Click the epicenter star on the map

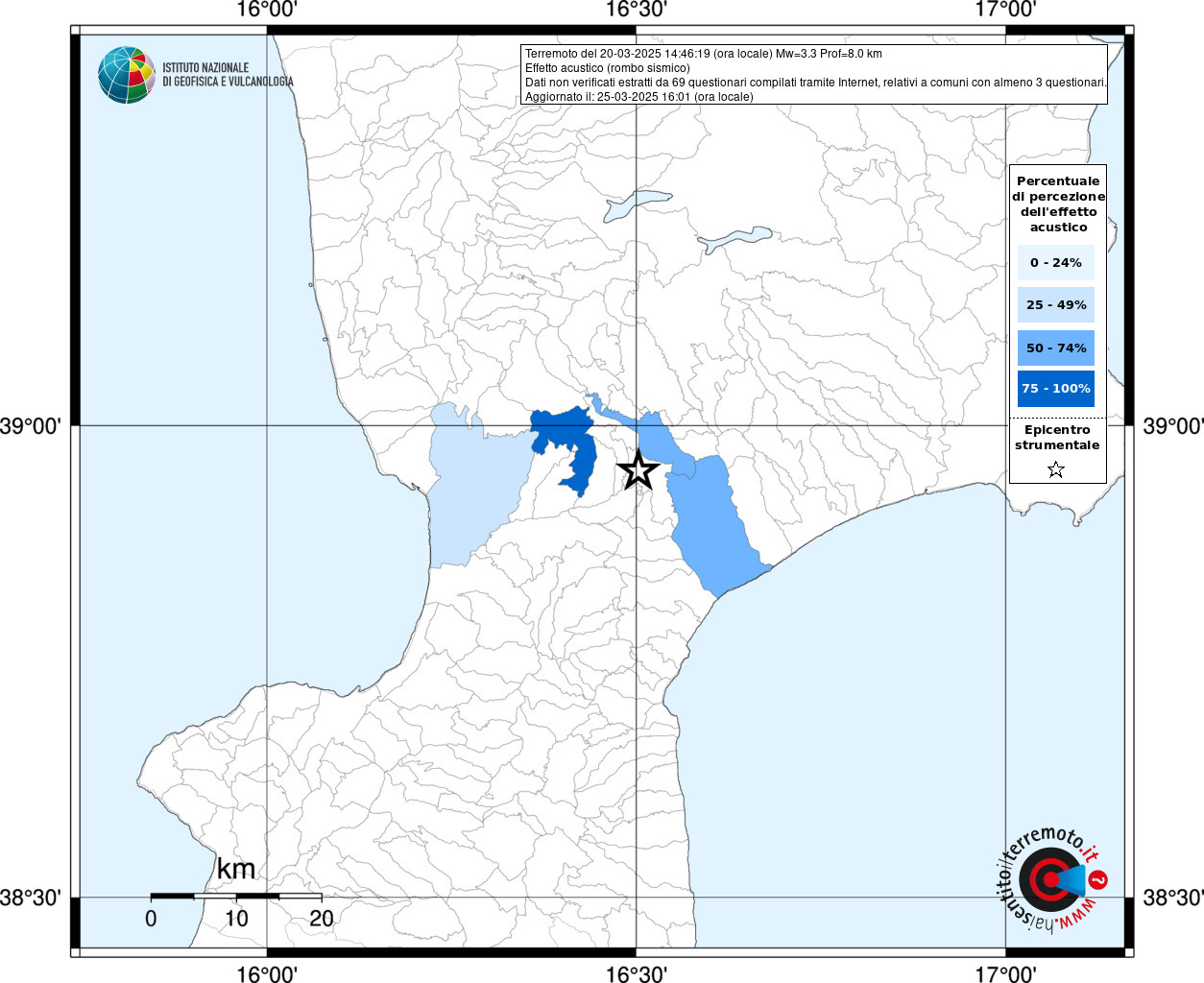click(x=638, y=470)
